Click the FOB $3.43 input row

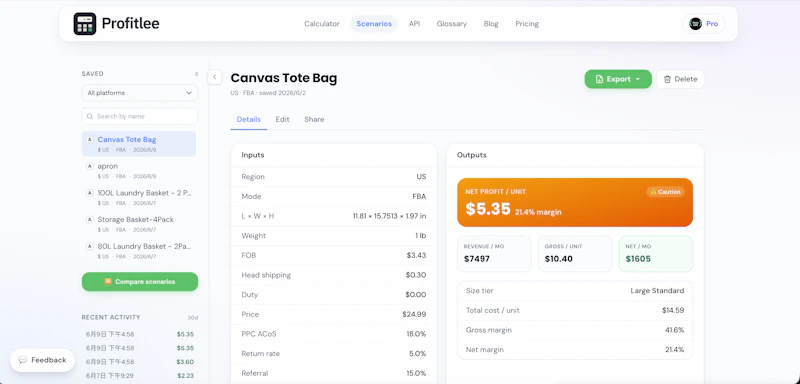[334, 255]
